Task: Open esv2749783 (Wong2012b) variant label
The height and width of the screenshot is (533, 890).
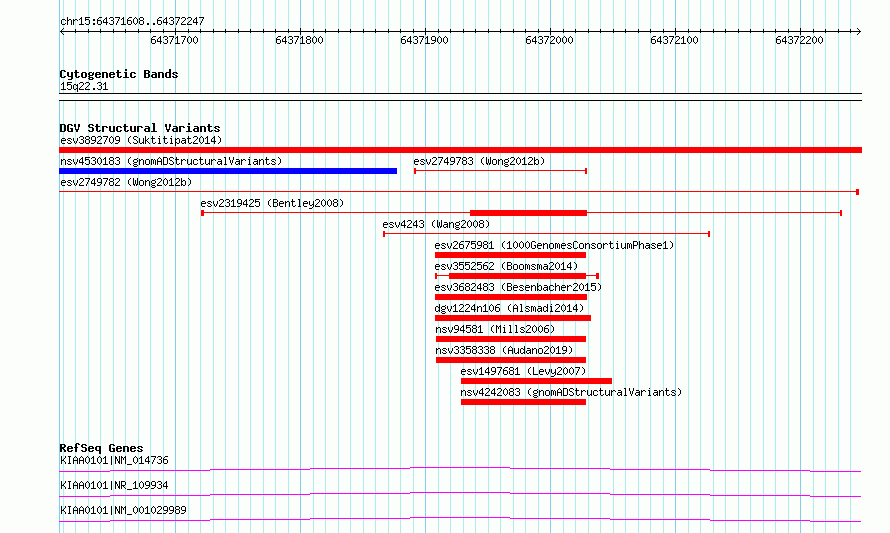Action: pos(479,161)
